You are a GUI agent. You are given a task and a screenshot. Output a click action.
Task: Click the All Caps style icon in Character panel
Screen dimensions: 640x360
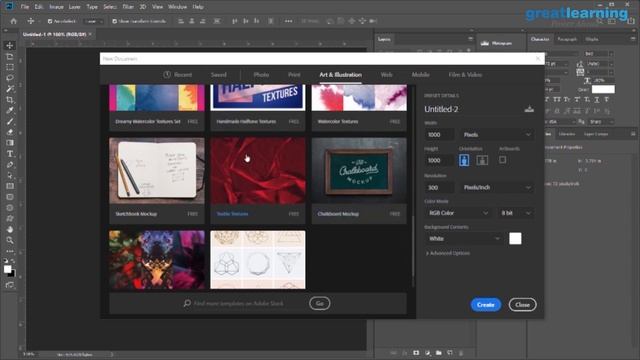click(x=557, y=100)
